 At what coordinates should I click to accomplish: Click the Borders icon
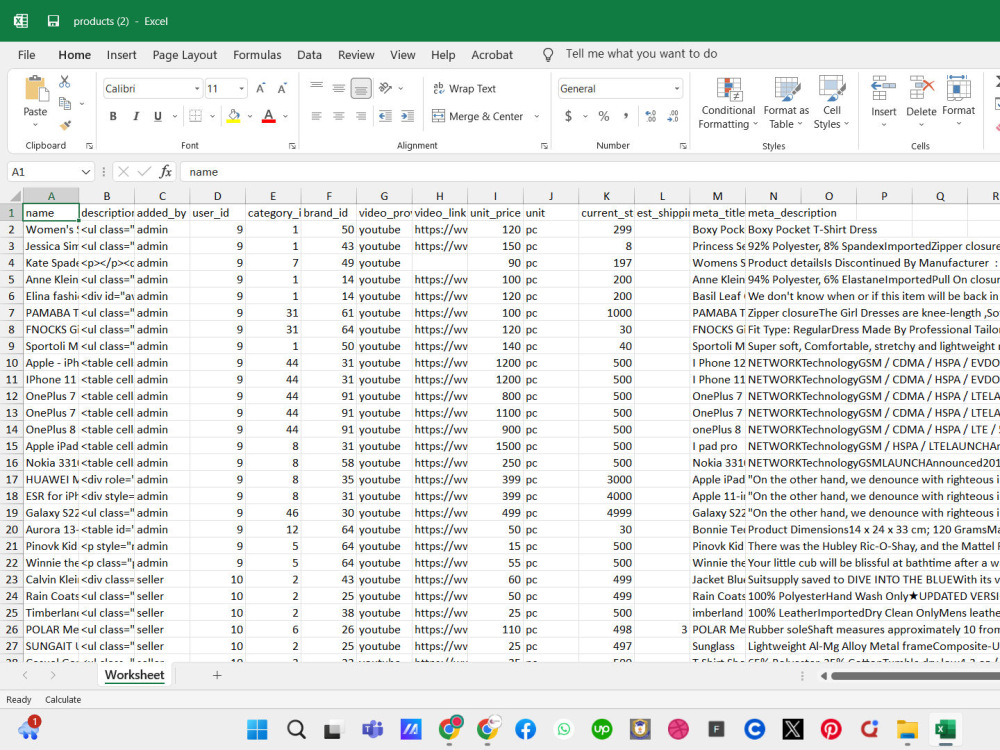point(195,116)
